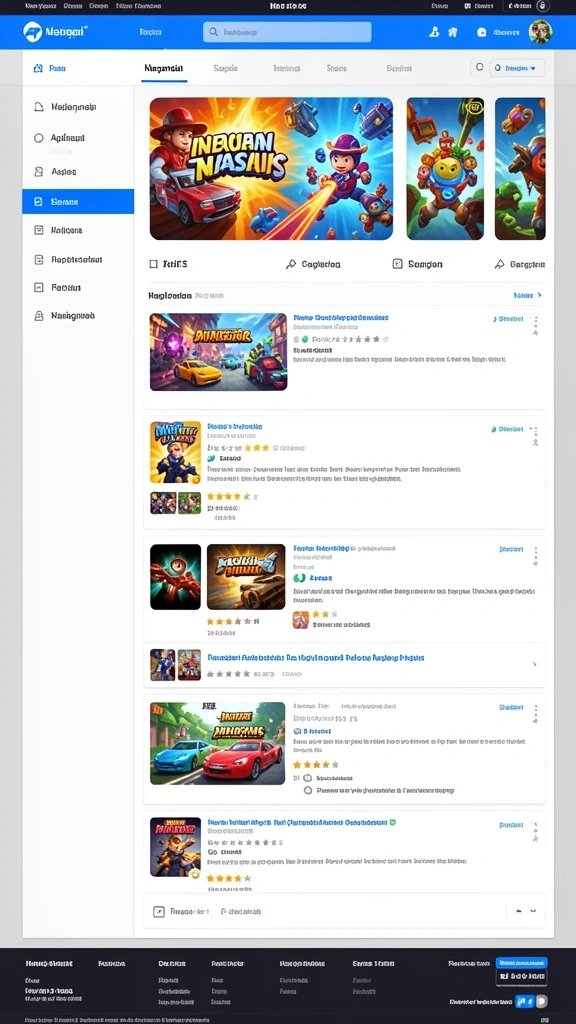Viewport: 576px width, 1024px height.
Task: Open the user avatar in the header
Action: [540, 31]
